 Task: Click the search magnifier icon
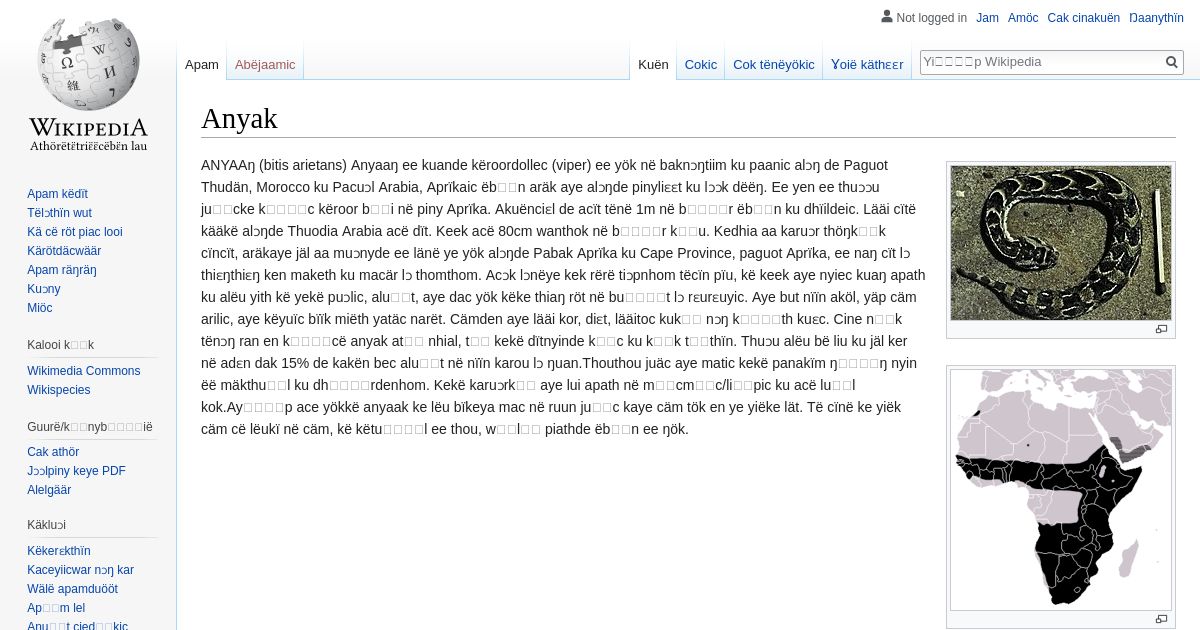[1172, 62]
